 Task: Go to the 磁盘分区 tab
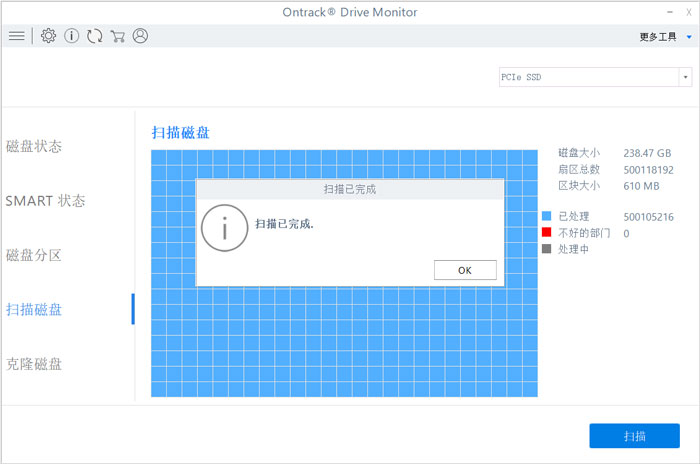34,255
